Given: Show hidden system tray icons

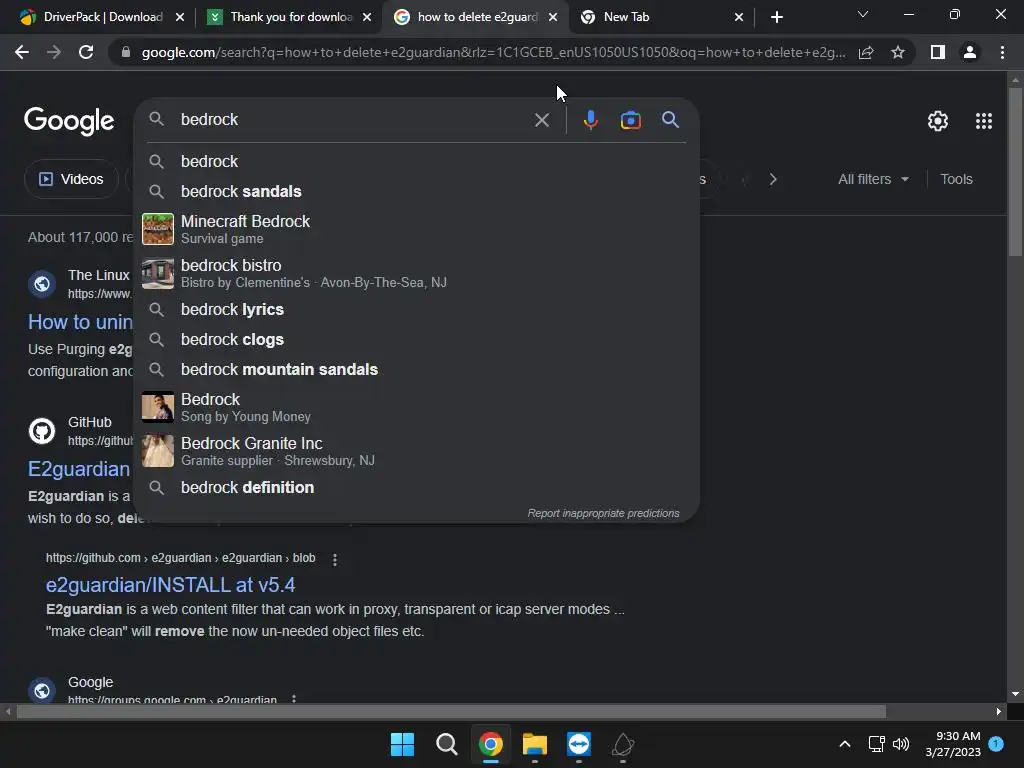Looking at the screenshot, I should click(844, 744).
